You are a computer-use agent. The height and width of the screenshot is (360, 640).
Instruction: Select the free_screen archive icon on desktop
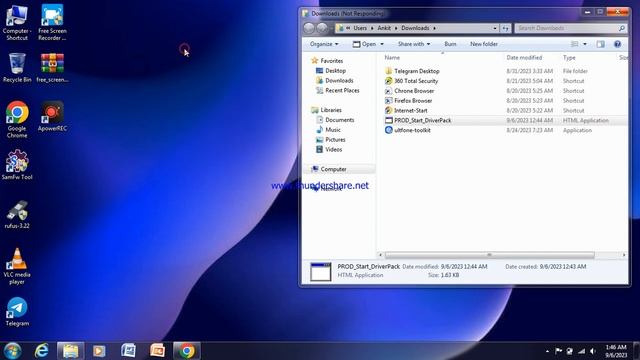pos(52,68)
